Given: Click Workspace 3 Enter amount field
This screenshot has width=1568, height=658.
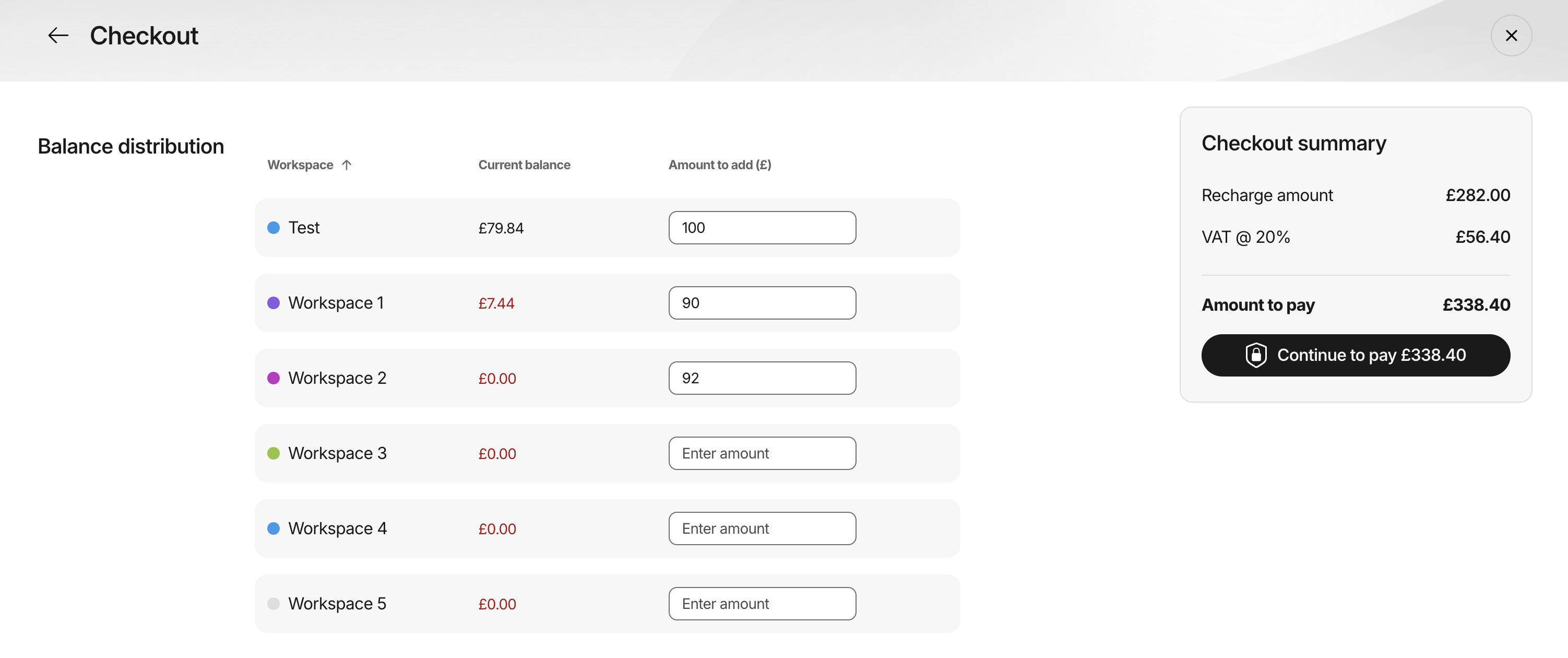Looking at the screenshot, I should (762, 453).
